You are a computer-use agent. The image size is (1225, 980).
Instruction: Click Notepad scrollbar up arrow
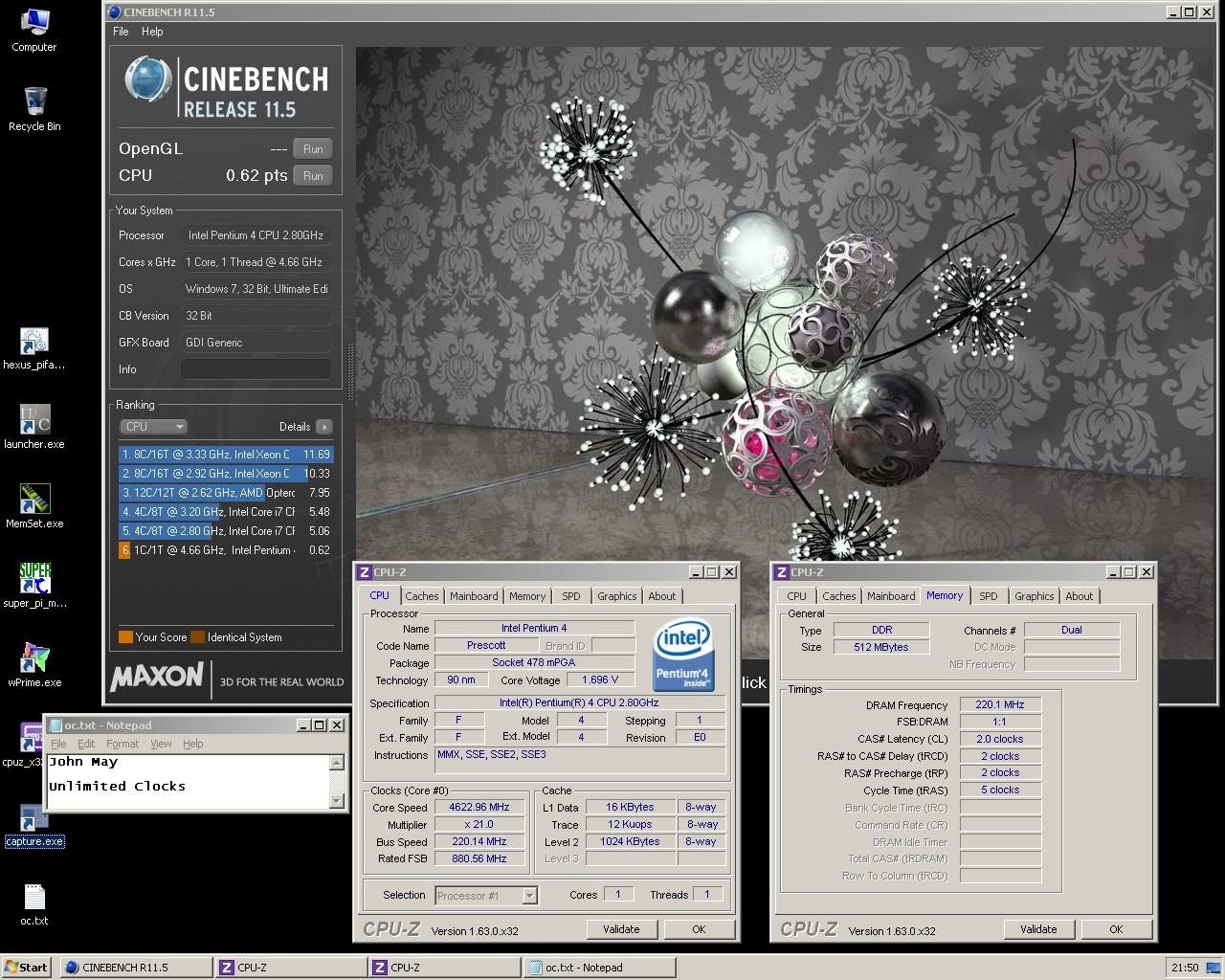pos(336,763)
